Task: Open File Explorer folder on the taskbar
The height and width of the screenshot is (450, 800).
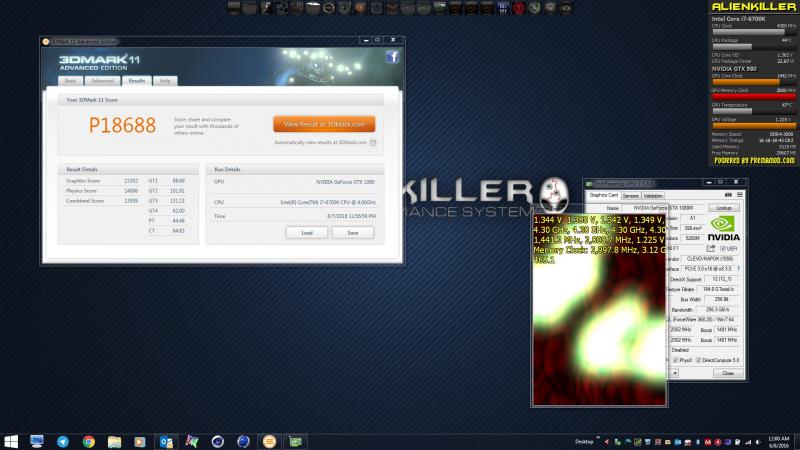Action: coord(114,441)
